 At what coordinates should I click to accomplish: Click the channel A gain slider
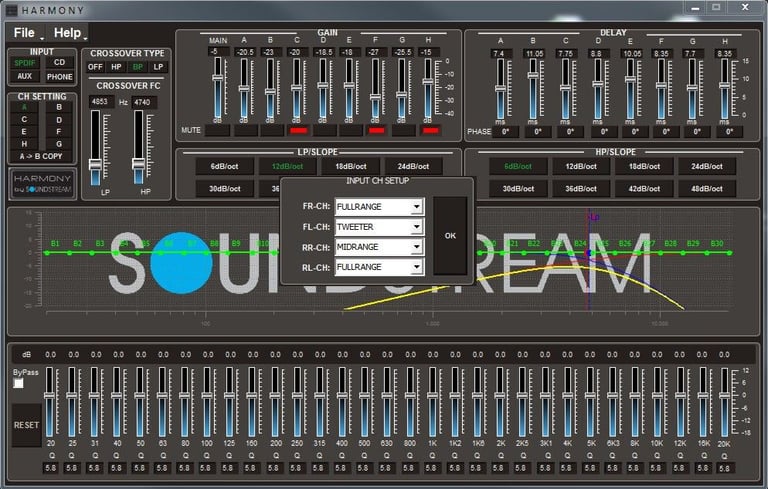[243, 88]
